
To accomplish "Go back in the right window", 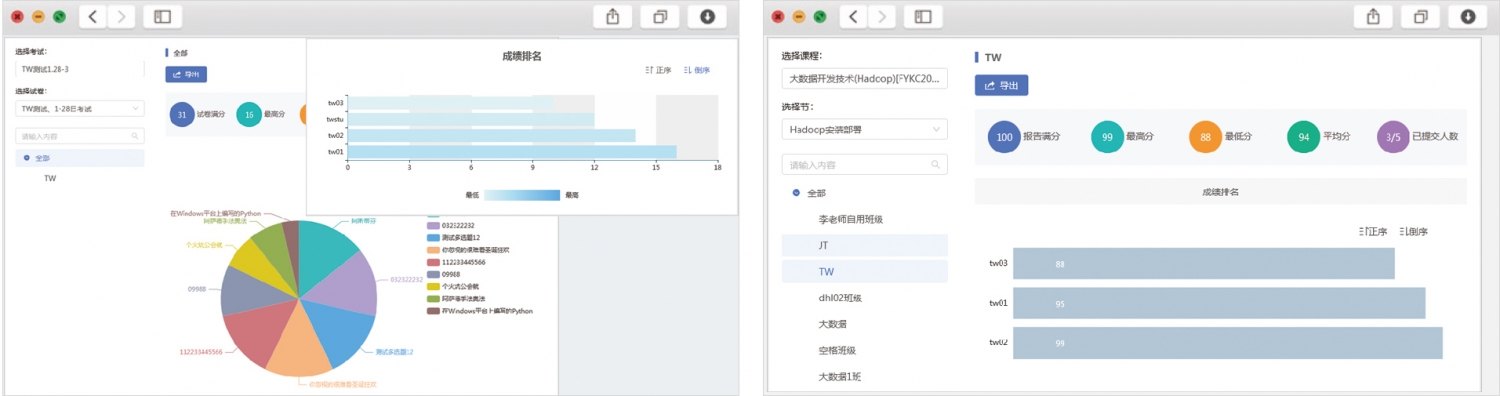I will point(853,16).
